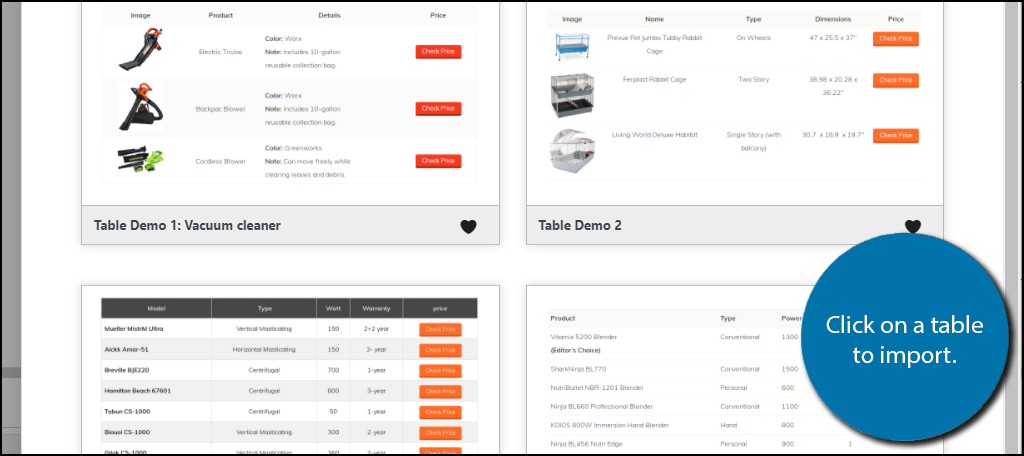Select the 'Table Demo 2' title
The height and width of the screenshot is (456, 1024).
click(580, 225)
